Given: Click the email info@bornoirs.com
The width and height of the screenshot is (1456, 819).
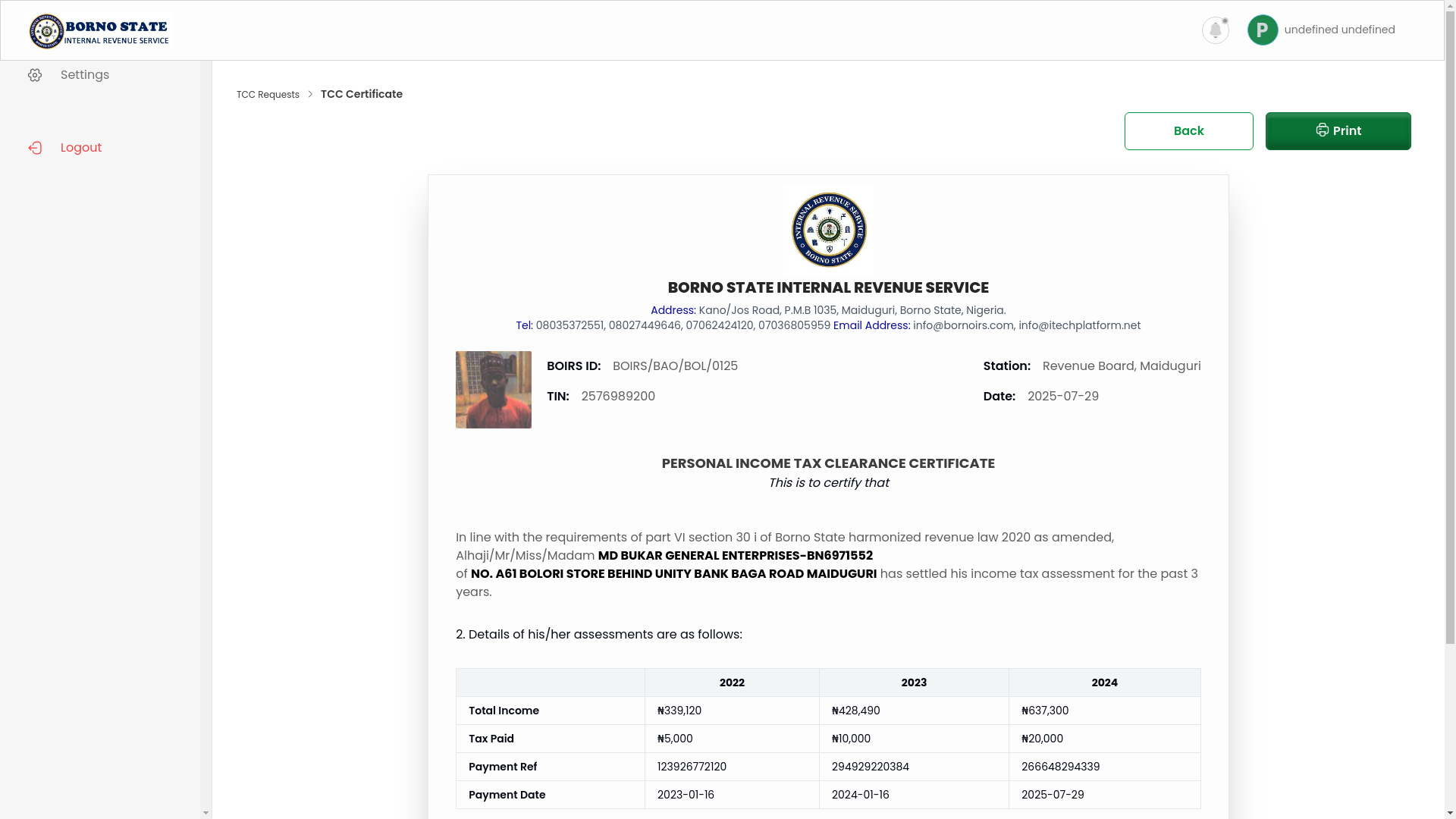Looking at the screenshot, I should [963, 325].
